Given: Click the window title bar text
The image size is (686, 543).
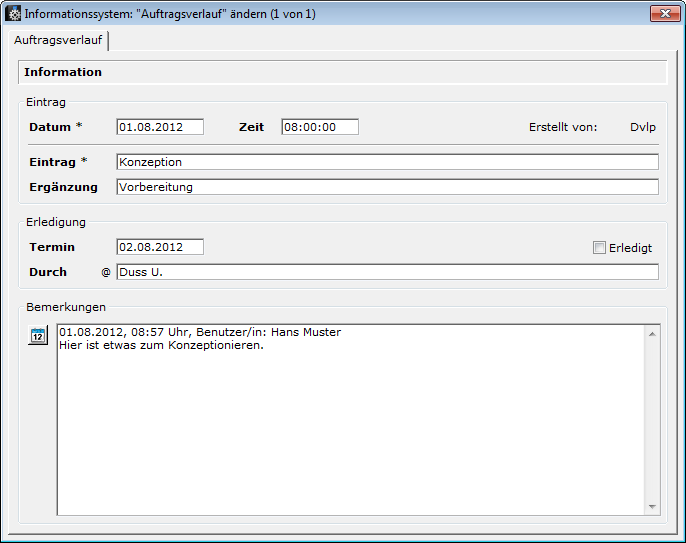Looking at the screenshot, I should click(170, 14).
